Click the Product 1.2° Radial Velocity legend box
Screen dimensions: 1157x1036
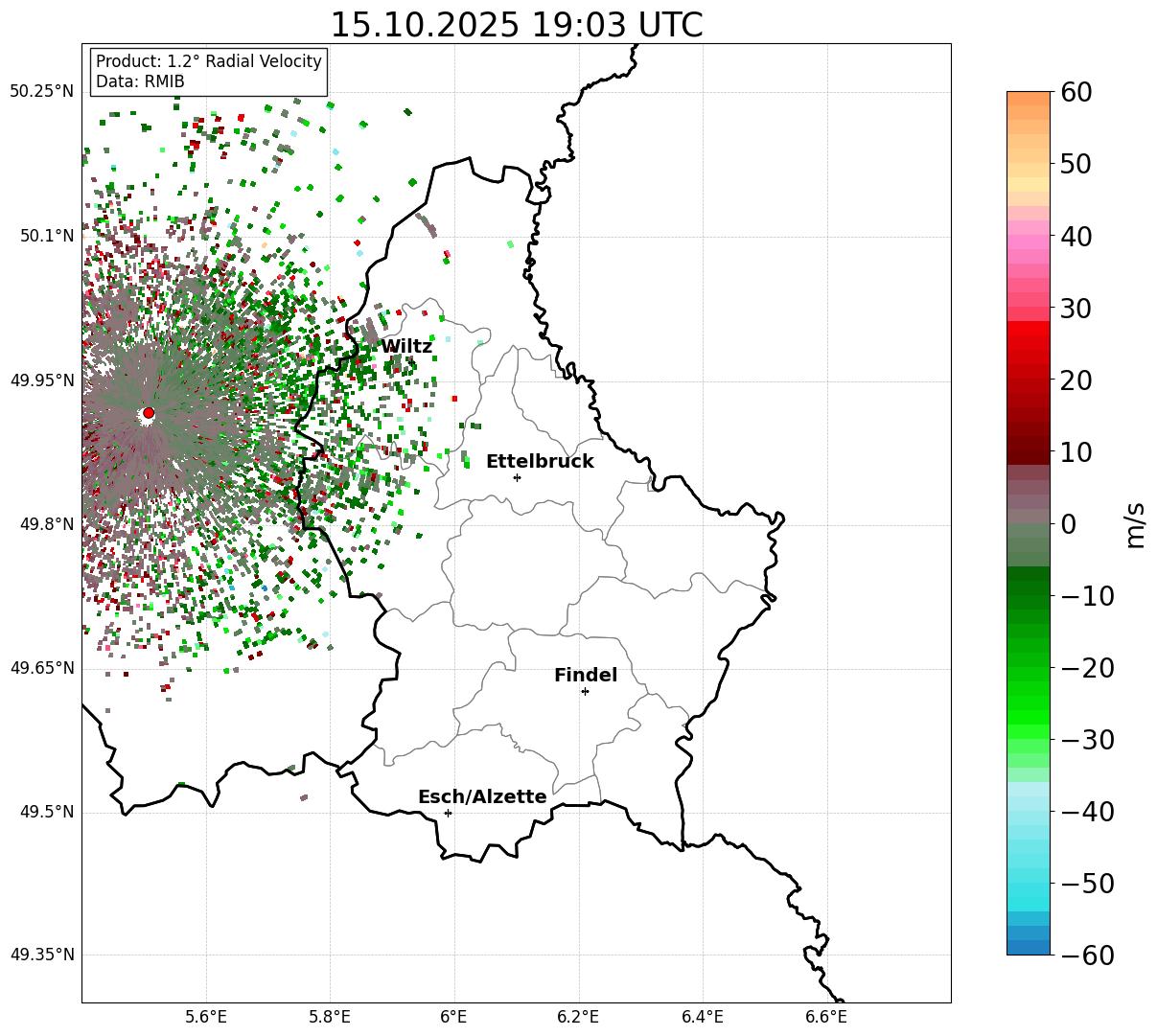click(209, 72)
